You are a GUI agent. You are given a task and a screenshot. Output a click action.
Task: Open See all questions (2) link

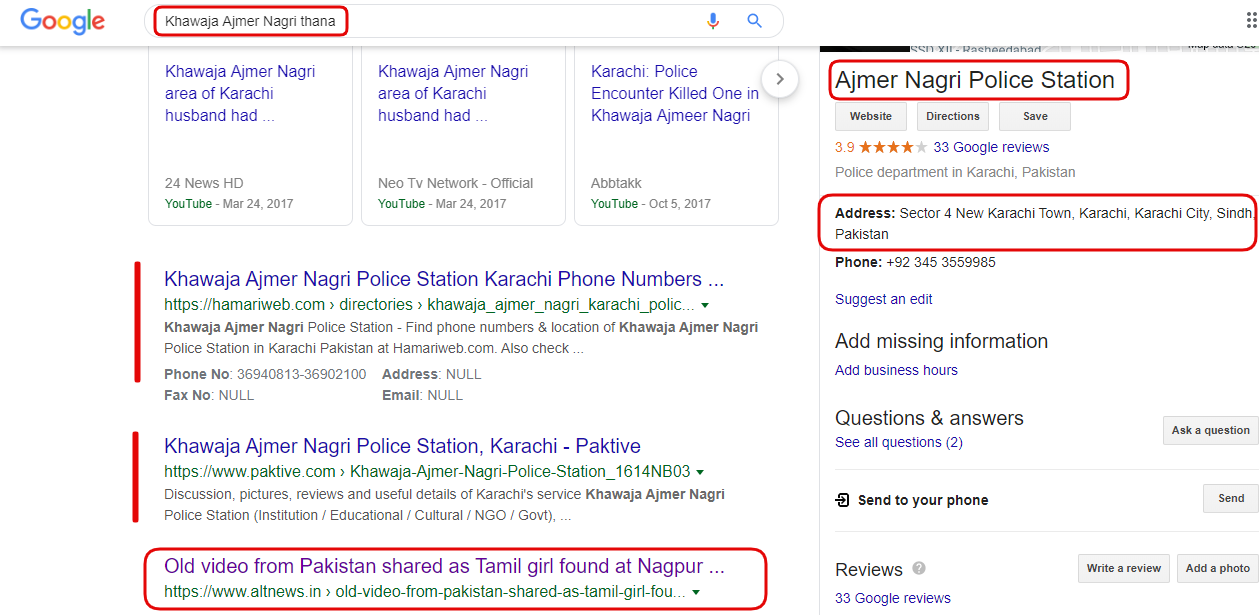(899, 442)
